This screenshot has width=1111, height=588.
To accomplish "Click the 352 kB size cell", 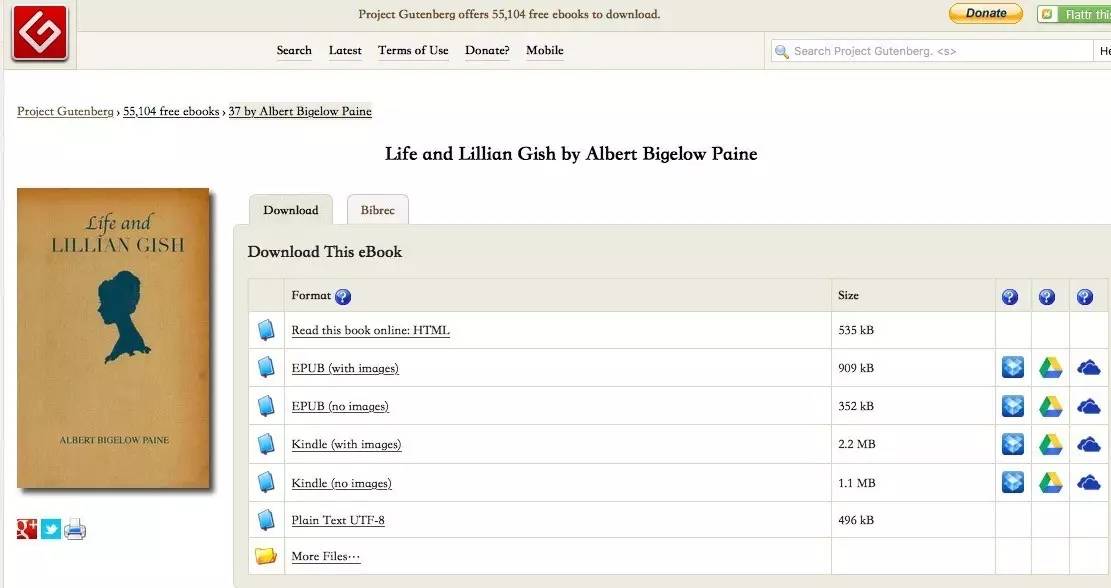I will point(913,406).
